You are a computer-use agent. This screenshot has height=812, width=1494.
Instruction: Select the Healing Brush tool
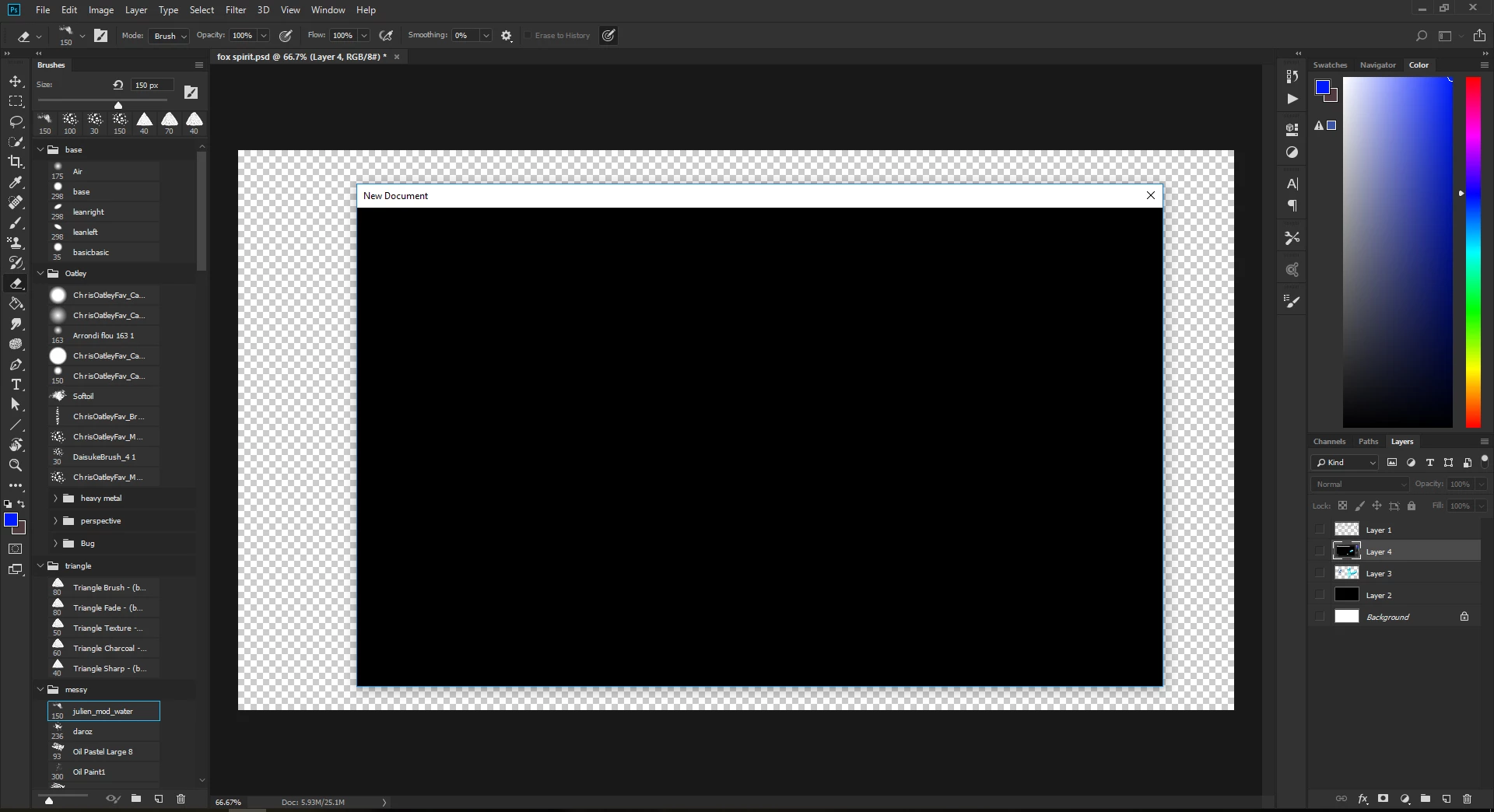click(16, 202)
